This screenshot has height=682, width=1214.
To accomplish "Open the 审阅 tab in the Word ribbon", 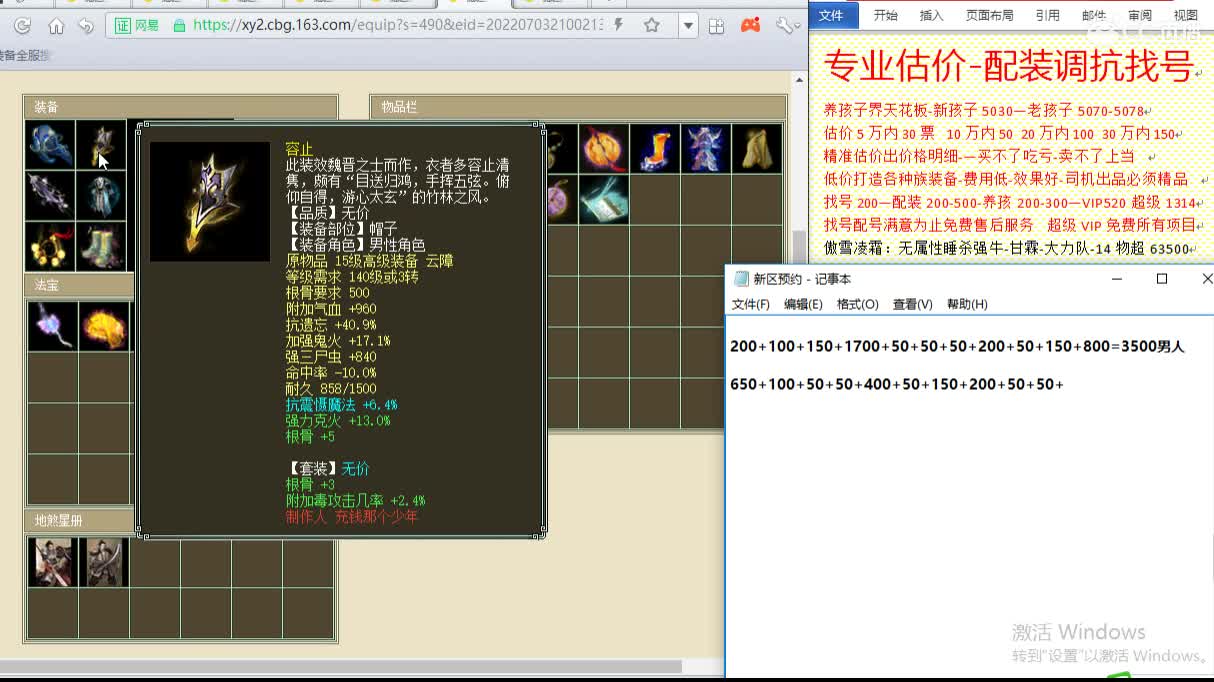I will [1139, 15].
